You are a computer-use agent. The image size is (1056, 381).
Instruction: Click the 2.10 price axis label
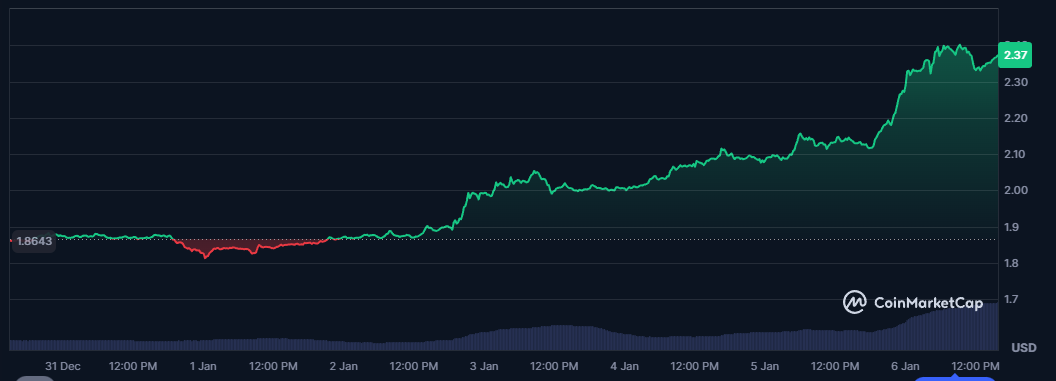1016,155
